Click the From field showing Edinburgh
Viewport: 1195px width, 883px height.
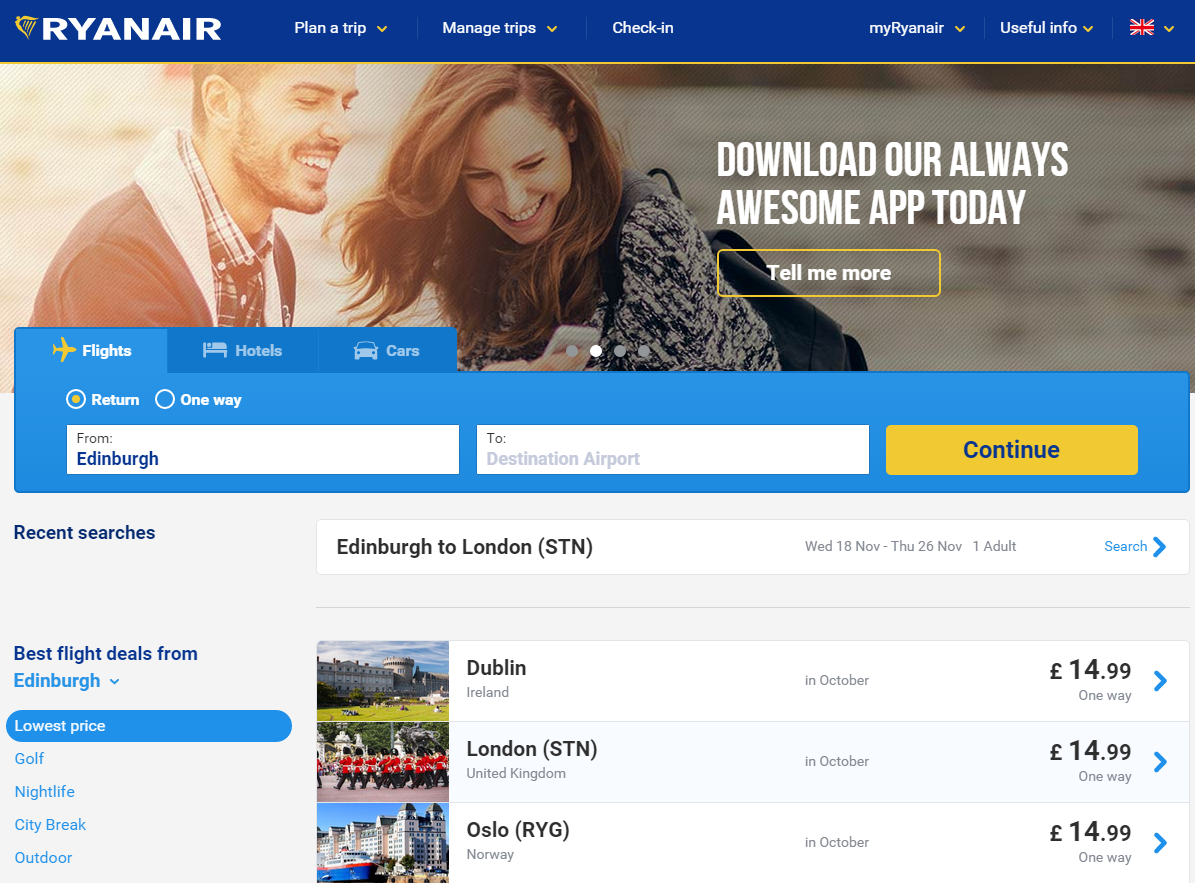263,449
